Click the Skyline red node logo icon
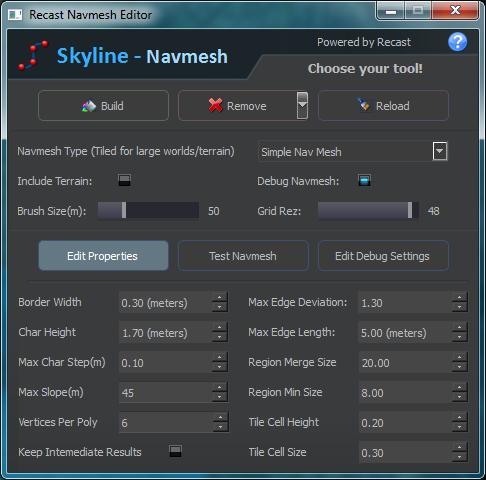 tap(33, 55)
